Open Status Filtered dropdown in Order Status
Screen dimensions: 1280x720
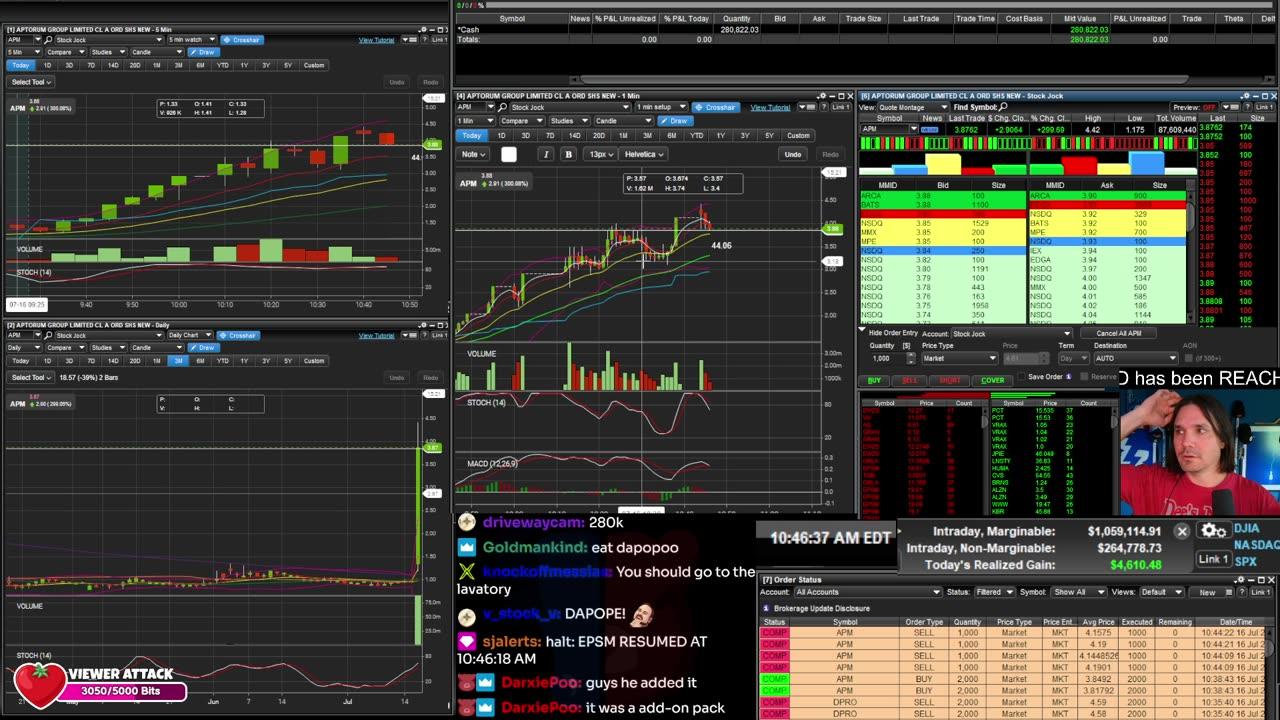coord(993,592)
